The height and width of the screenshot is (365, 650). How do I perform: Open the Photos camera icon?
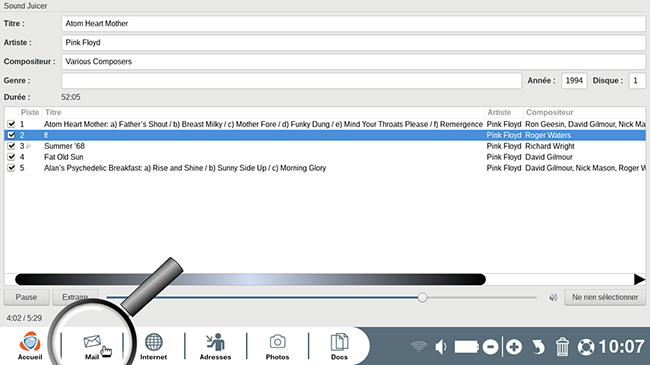point(277,346)
